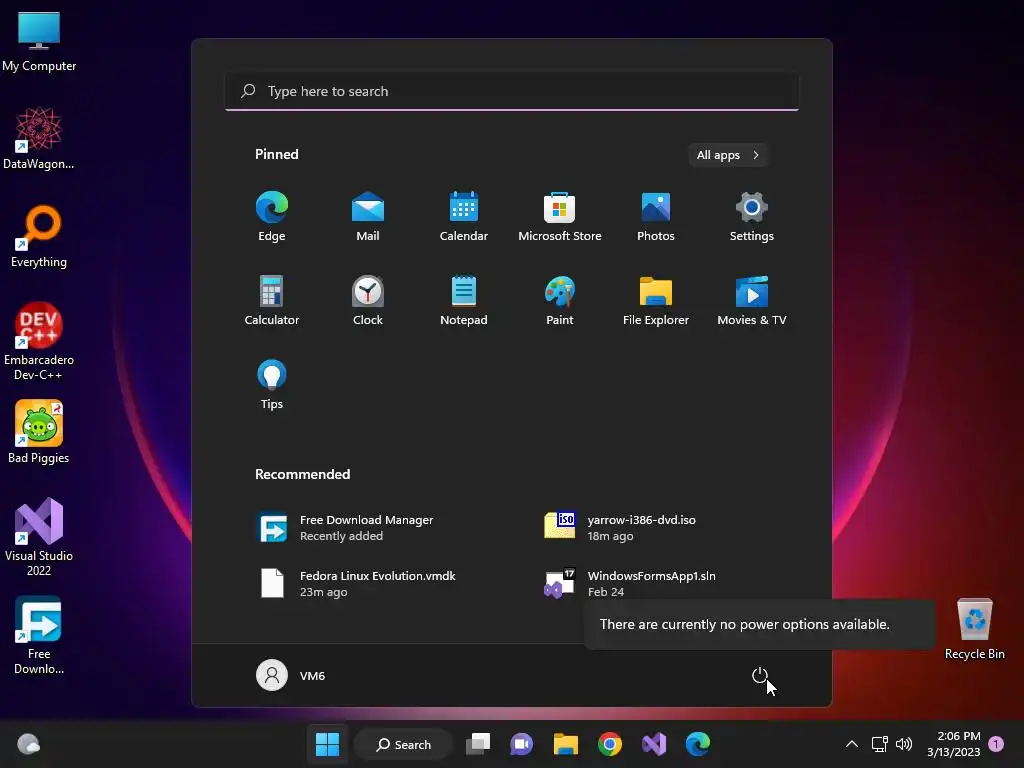
Task: Launch the Photos app
Action: coord(656,216)
